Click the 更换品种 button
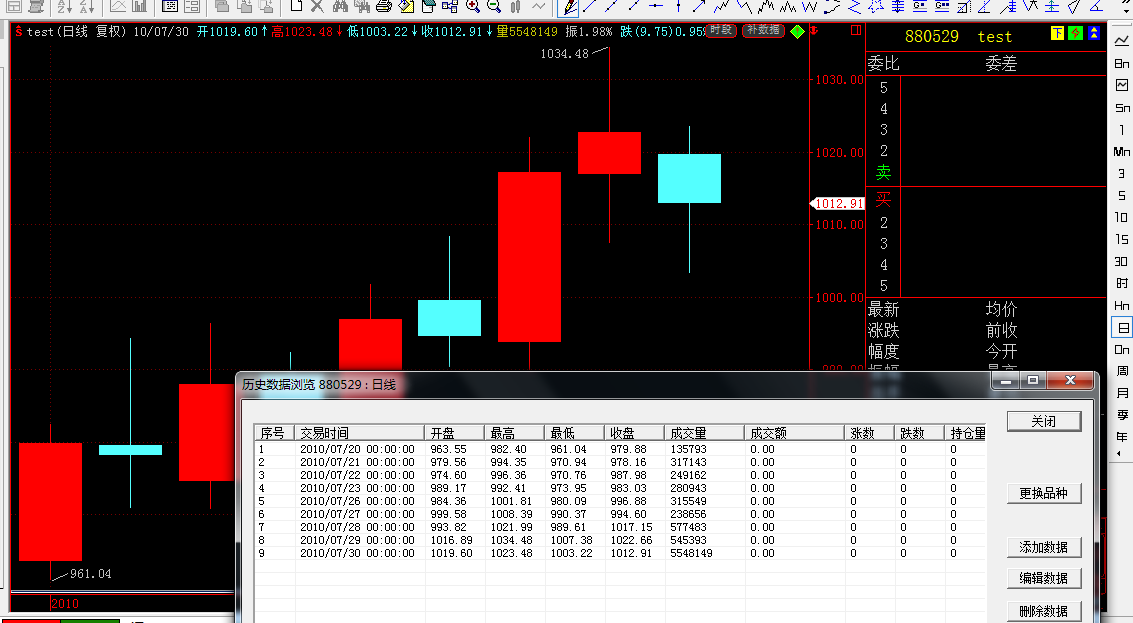Viewport: 1133px width, 623px height. tap(1043, 494)
